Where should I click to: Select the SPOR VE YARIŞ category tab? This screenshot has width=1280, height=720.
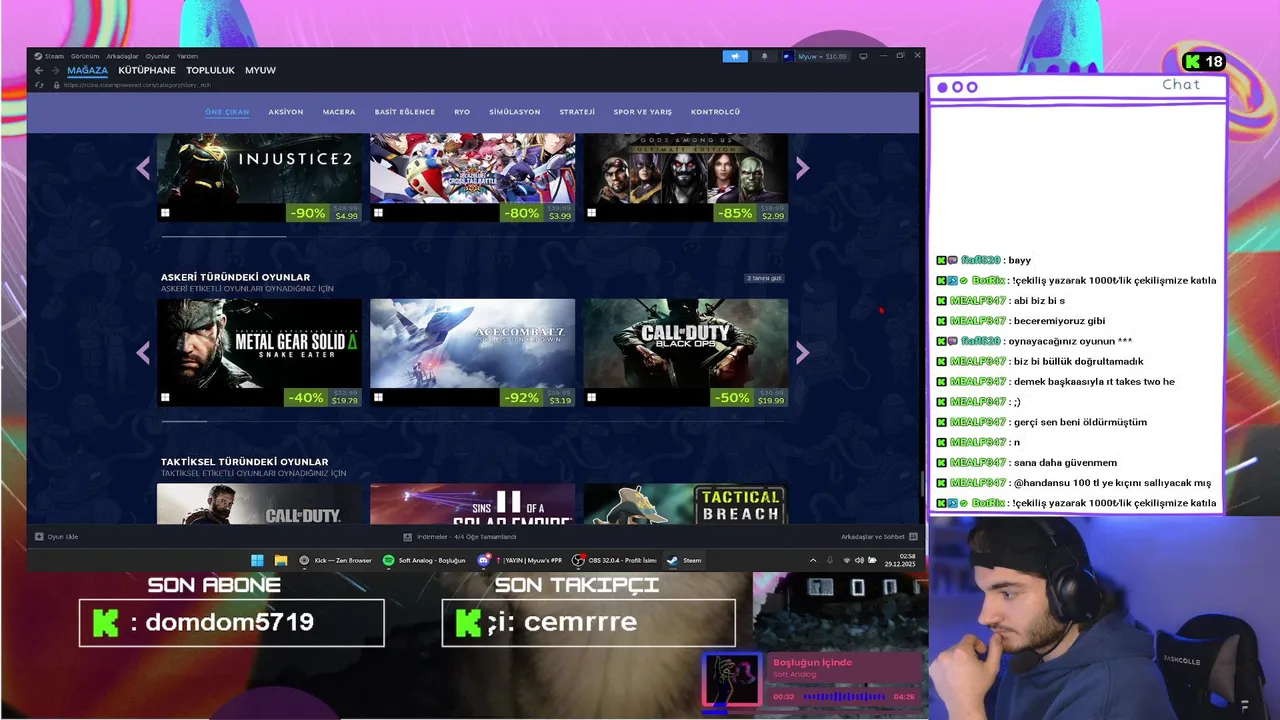643,112
